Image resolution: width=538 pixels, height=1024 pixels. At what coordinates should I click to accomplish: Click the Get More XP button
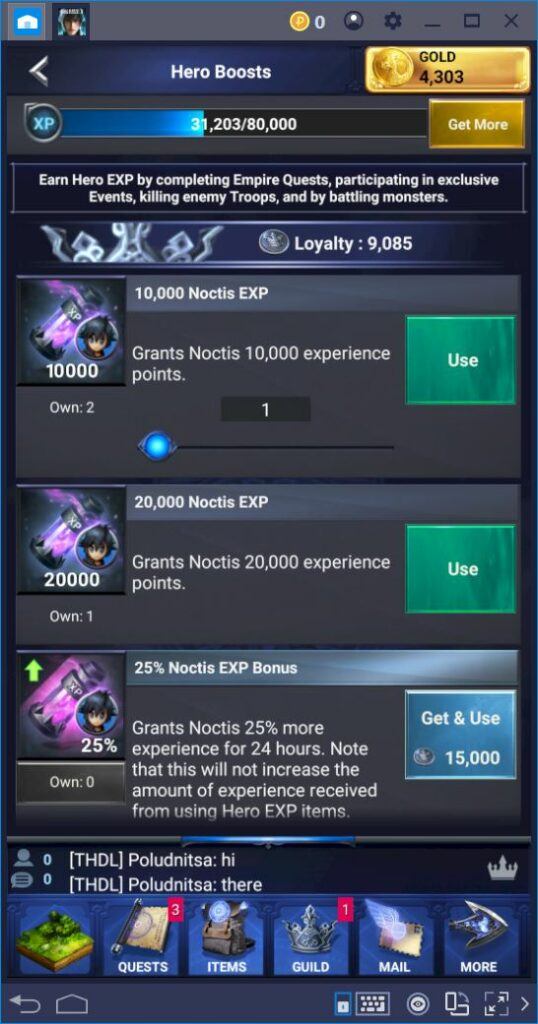477,124
